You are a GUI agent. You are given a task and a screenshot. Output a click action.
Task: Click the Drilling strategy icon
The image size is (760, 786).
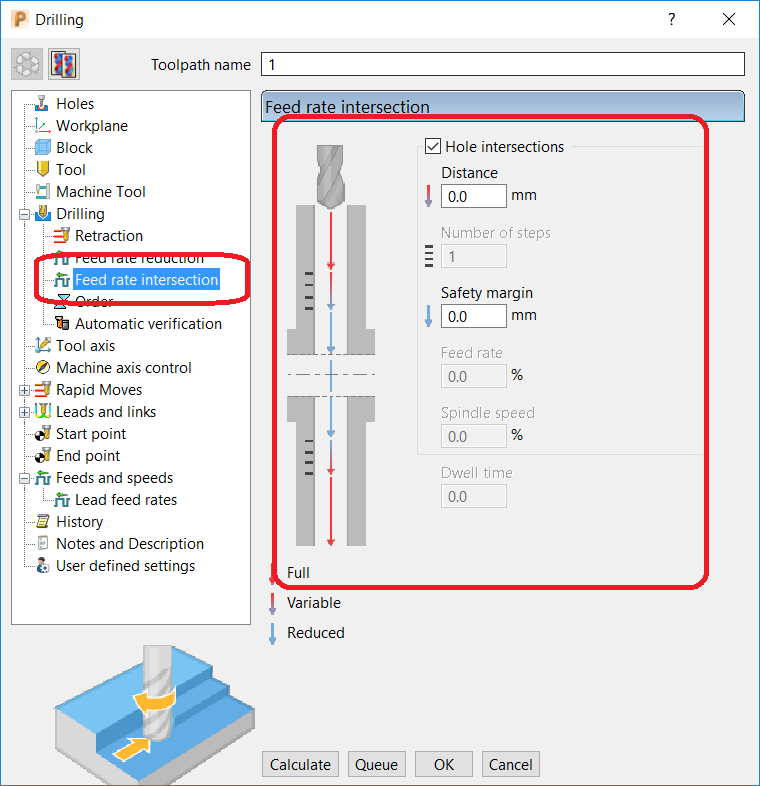(43, 214)
